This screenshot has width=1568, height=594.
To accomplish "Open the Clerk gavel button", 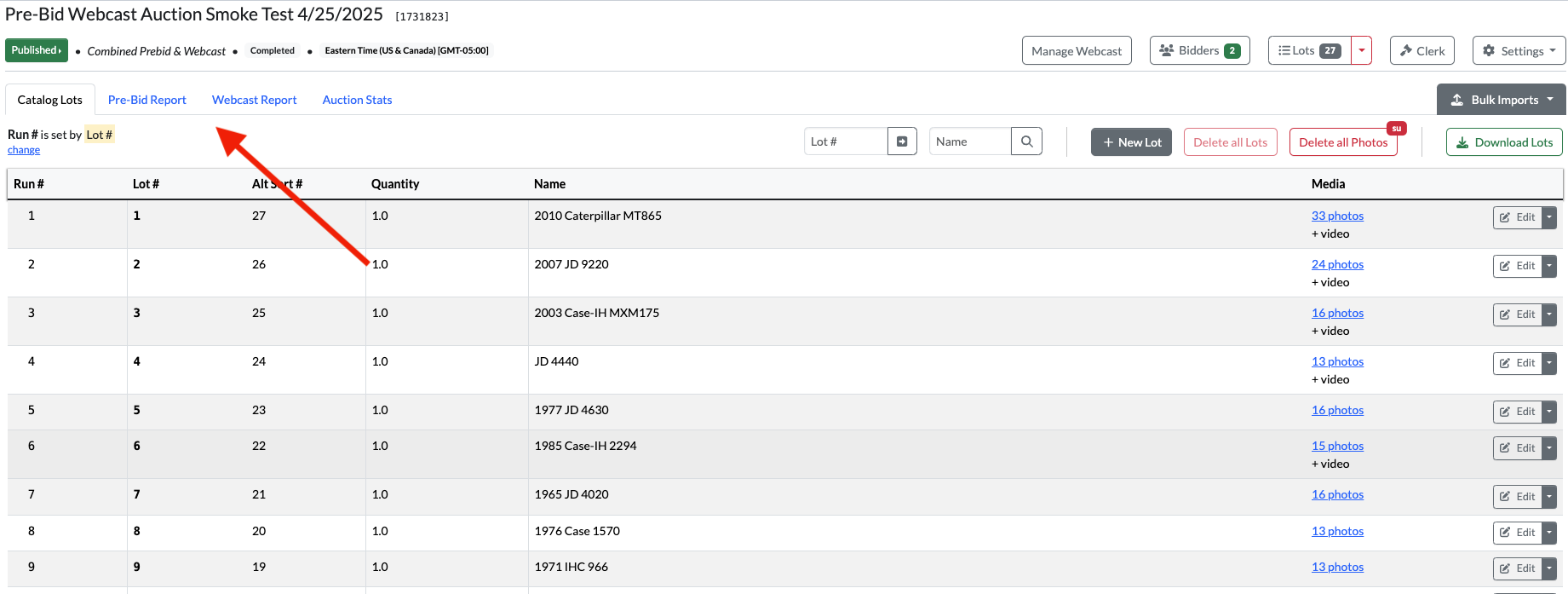I will 1422,50.
